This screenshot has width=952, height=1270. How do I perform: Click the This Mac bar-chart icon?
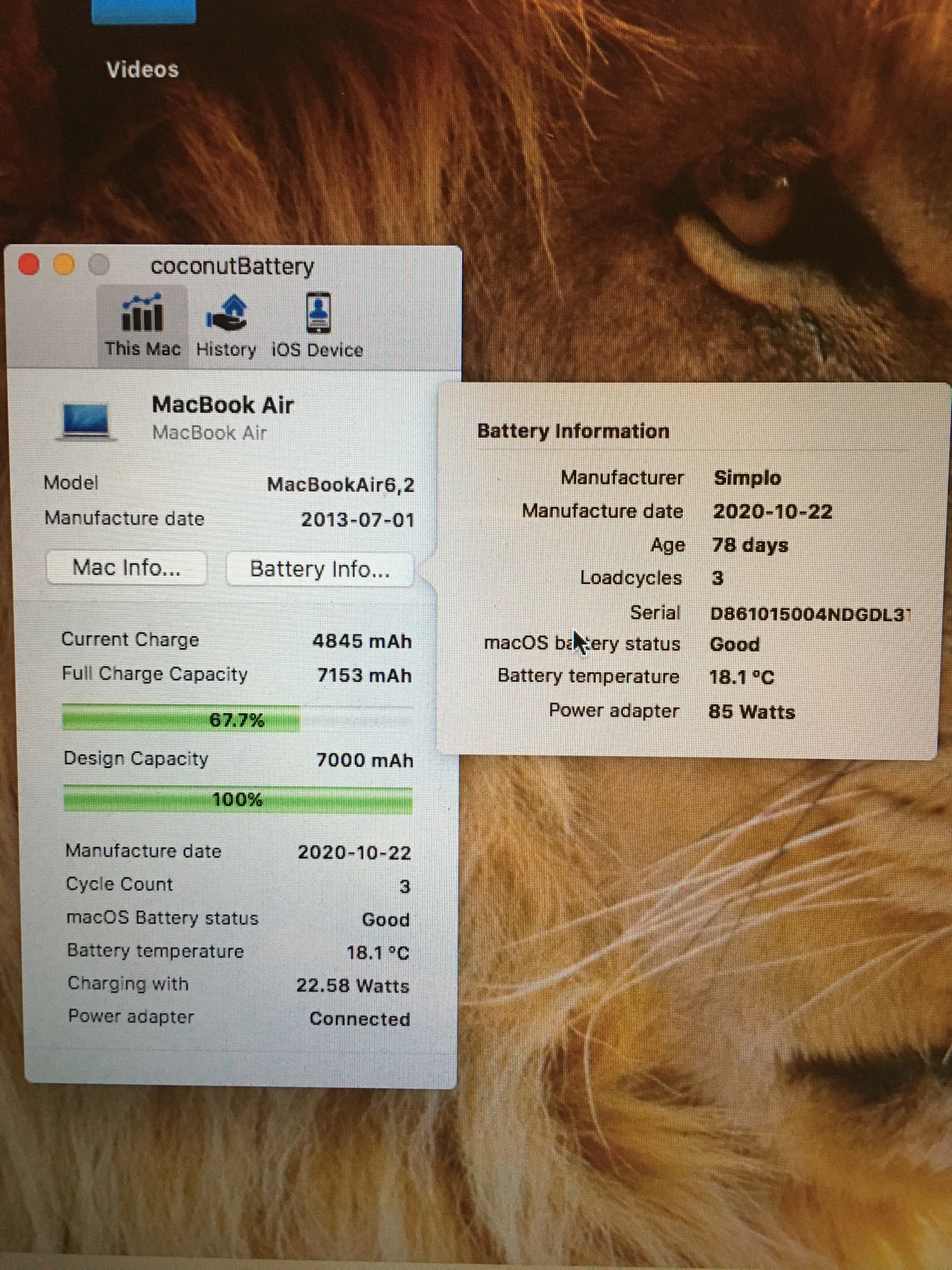pyautogui.click(x=142, y=313)
